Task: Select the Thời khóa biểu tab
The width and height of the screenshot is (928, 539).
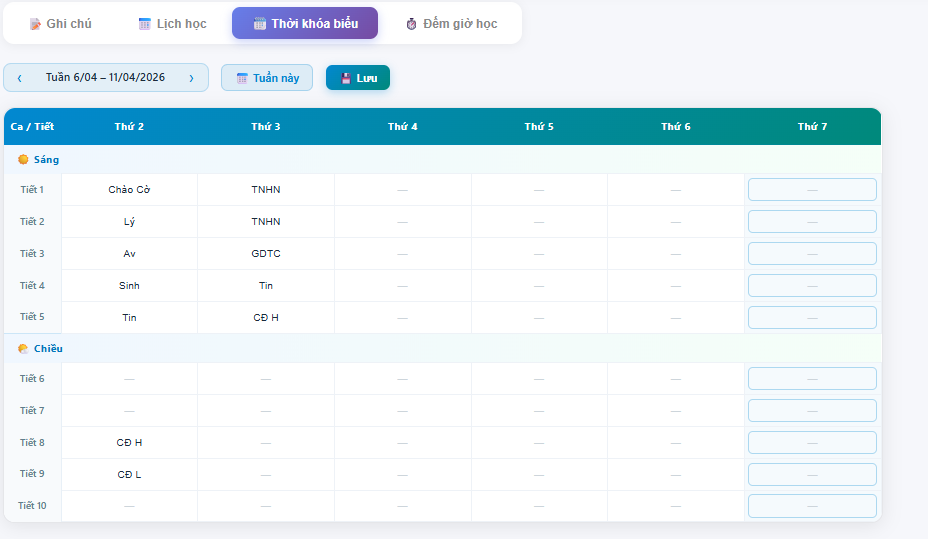Action: [x=305, y=23]
